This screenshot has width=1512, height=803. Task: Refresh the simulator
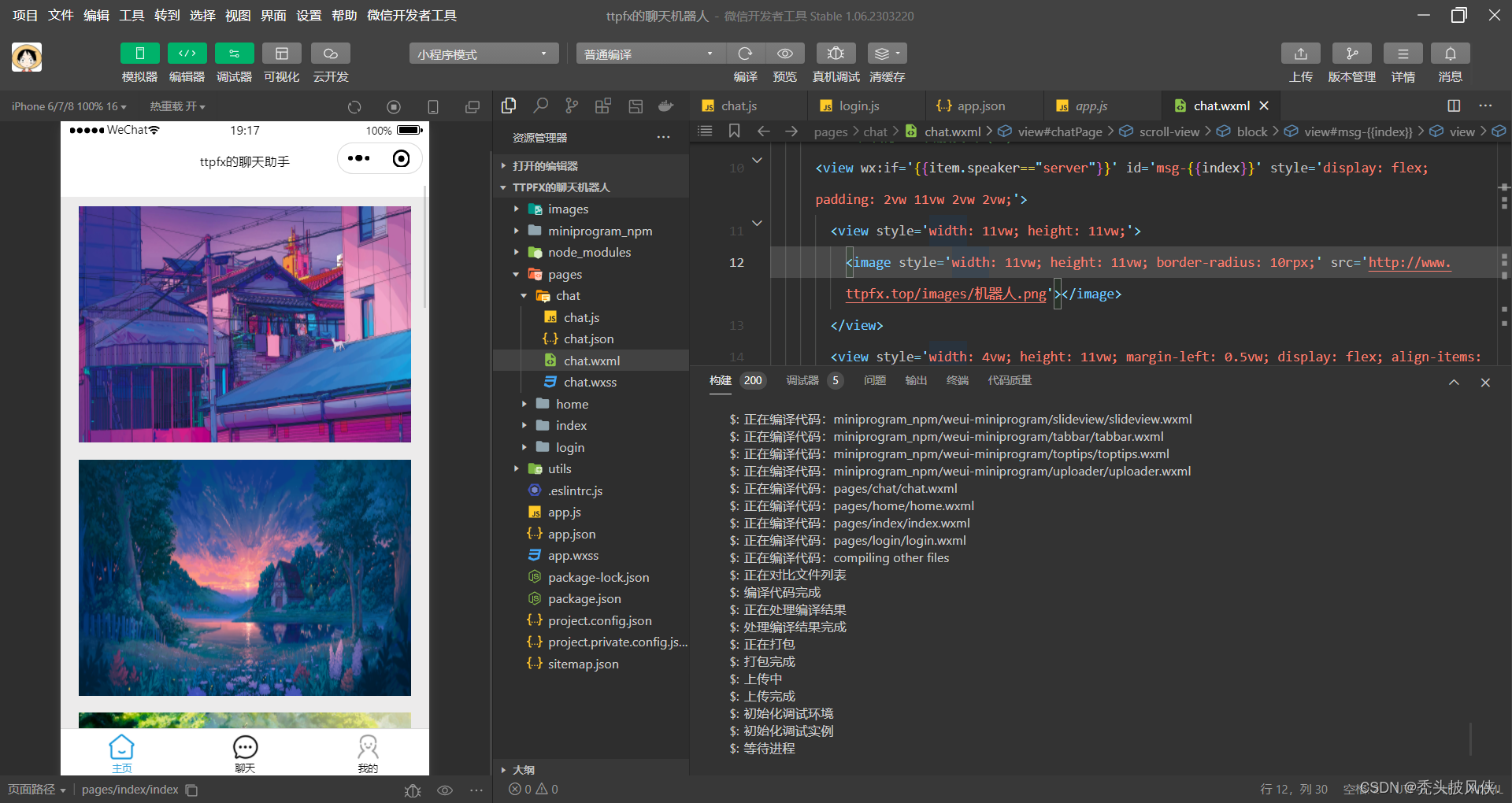coord(354,107)
